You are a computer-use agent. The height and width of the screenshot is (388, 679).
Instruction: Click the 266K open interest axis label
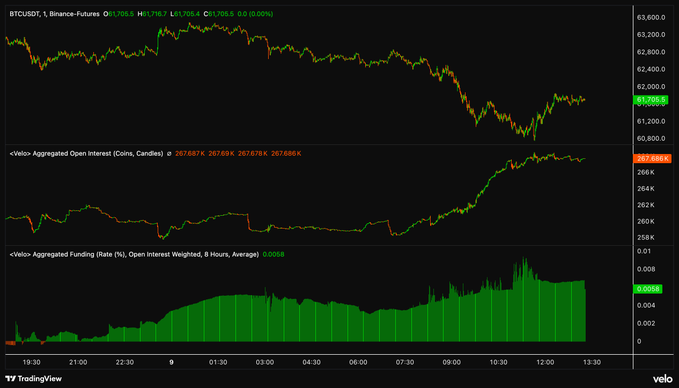[x=646, y=172]
